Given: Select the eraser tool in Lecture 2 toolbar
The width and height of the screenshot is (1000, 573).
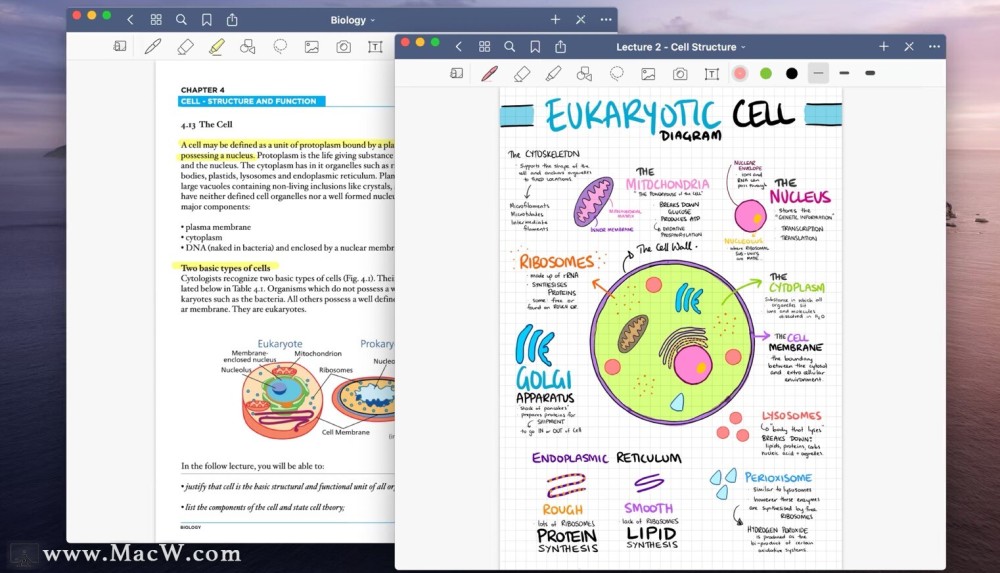Looking at the screenshot, I should (x=522, y=74).
